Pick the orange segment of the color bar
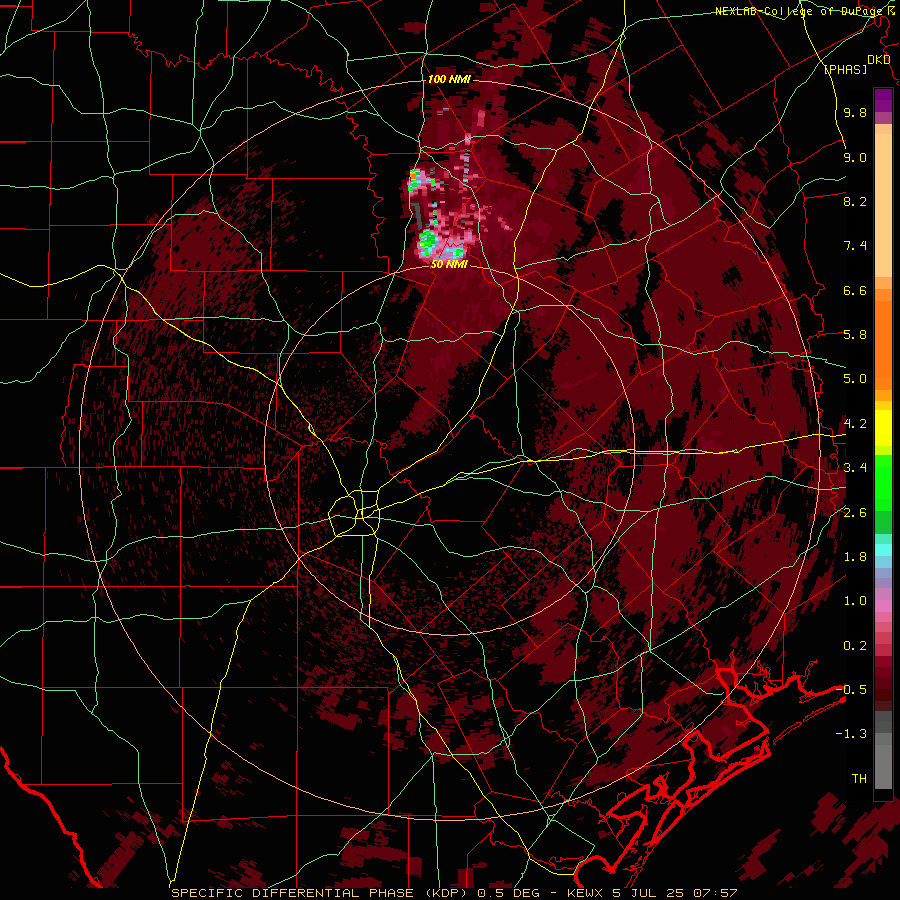The width and height of the screenshot is (900, 900). [x=883, y=344]
